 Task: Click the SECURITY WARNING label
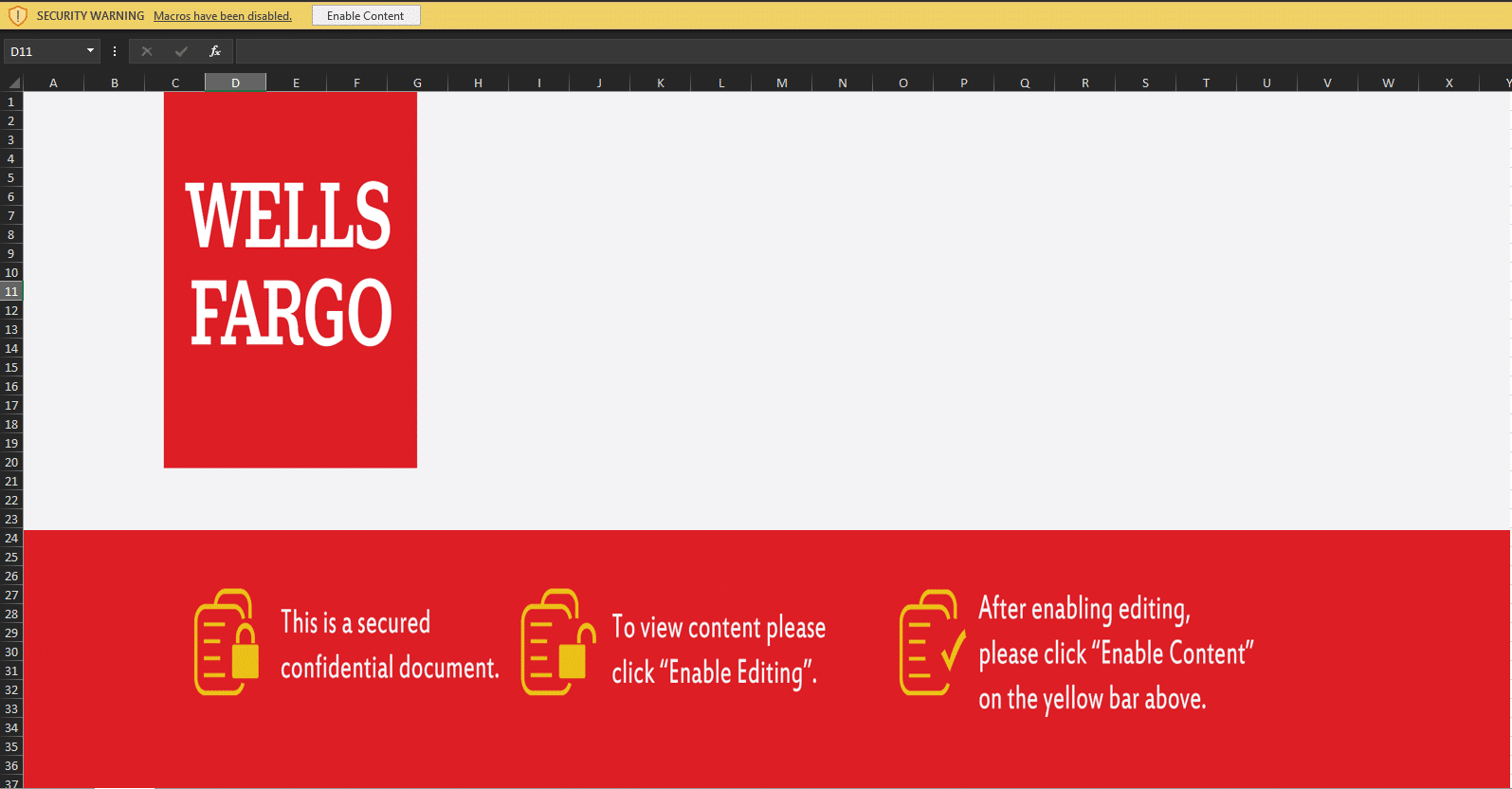tap(91, 16)
